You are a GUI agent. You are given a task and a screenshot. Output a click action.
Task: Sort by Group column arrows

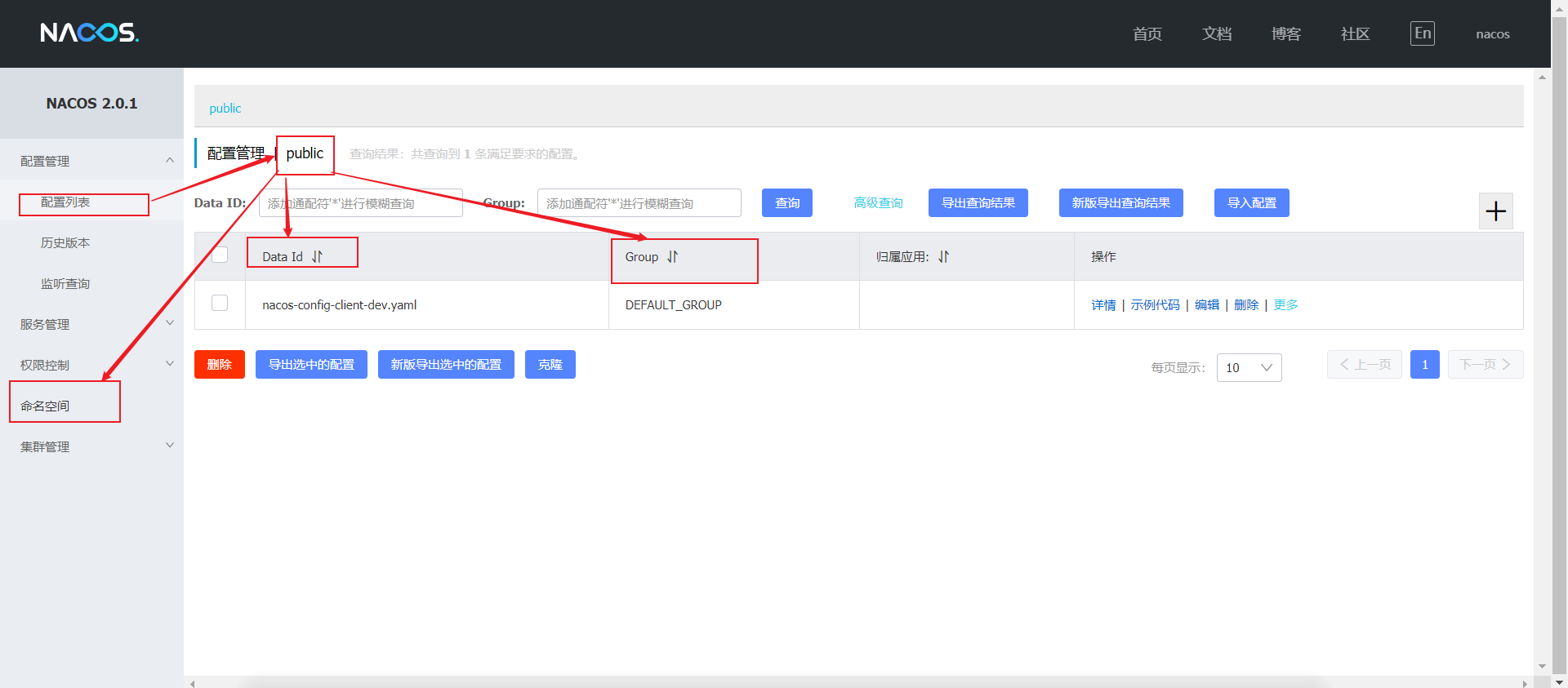[672, 256]
